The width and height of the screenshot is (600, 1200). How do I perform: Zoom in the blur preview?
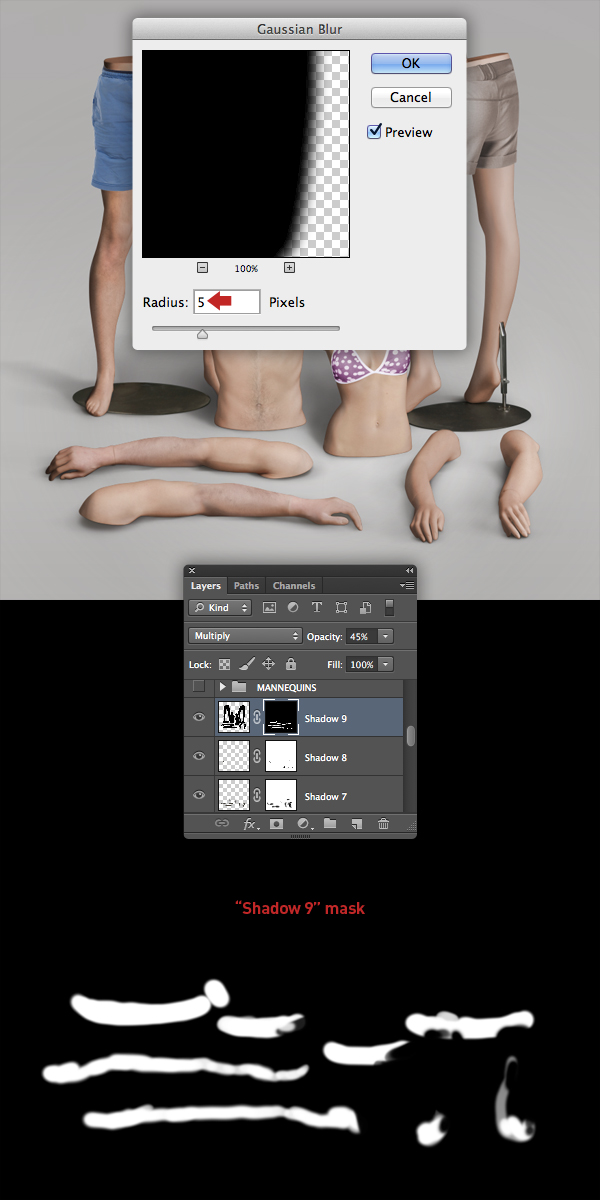tap(289, 267)
